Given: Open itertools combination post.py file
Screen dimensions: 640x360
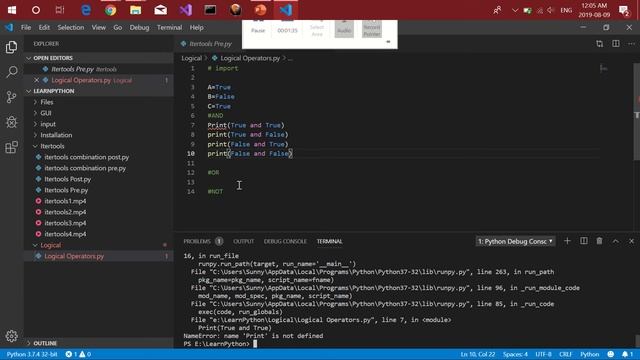Looking at the screenshot, I should coord(87,157).
